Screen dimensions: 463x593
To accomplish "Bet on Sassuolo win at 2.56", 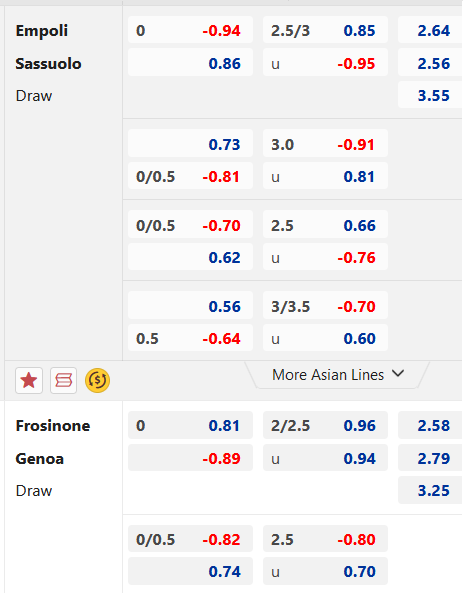I will (430, 63).
